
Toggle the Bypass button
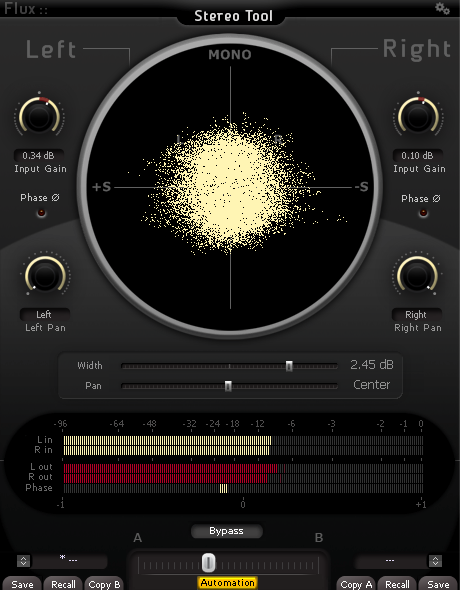click(x=226, y=531)
